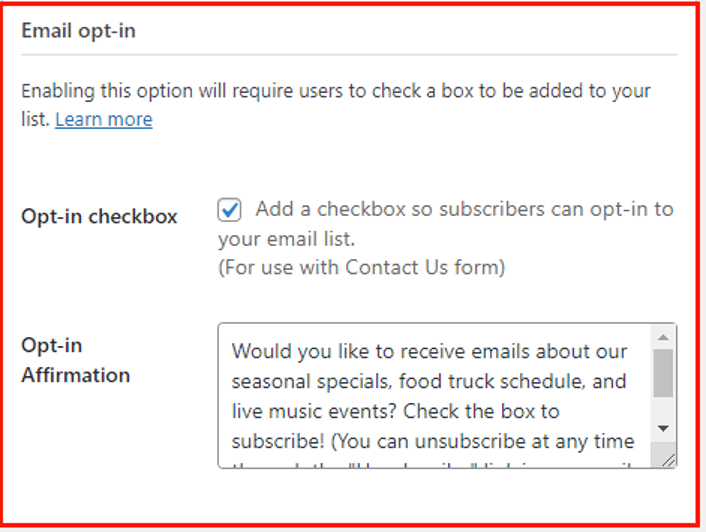
Task: Click the scrollbar track below the thumb
Action: (662, 408)
